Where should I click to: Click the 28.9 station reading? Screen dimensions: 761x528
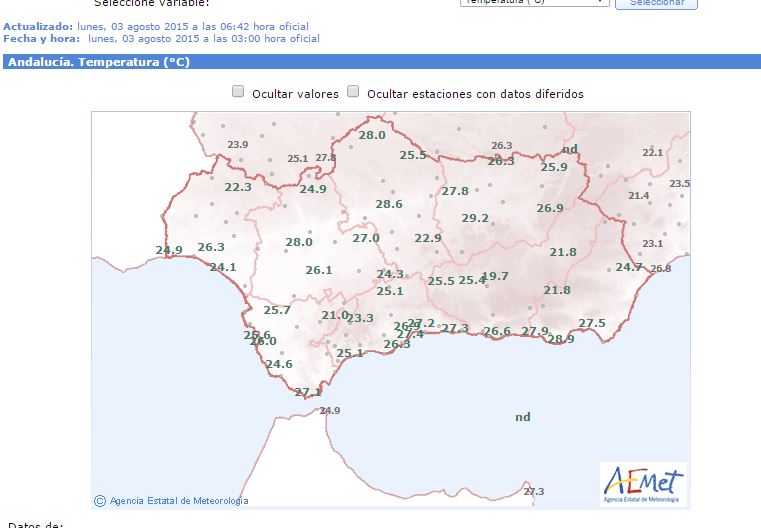561,339
